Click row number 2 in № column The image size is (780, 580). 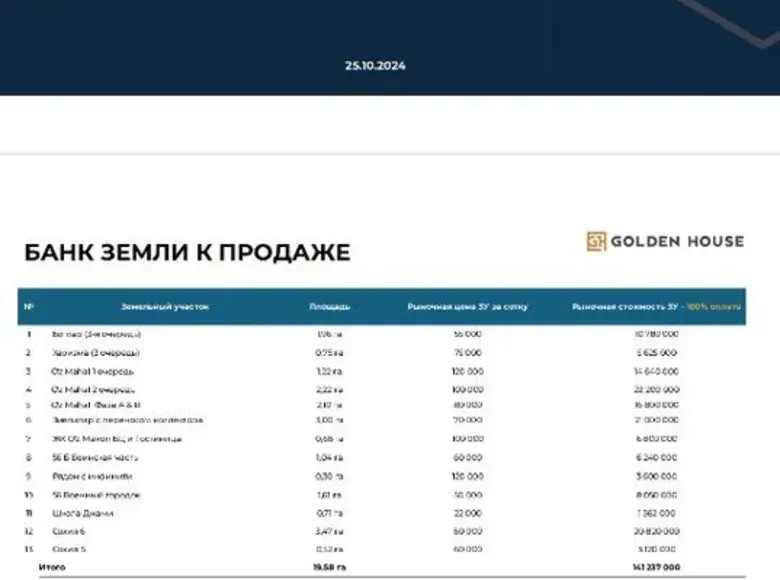click(x=28, y=353)
